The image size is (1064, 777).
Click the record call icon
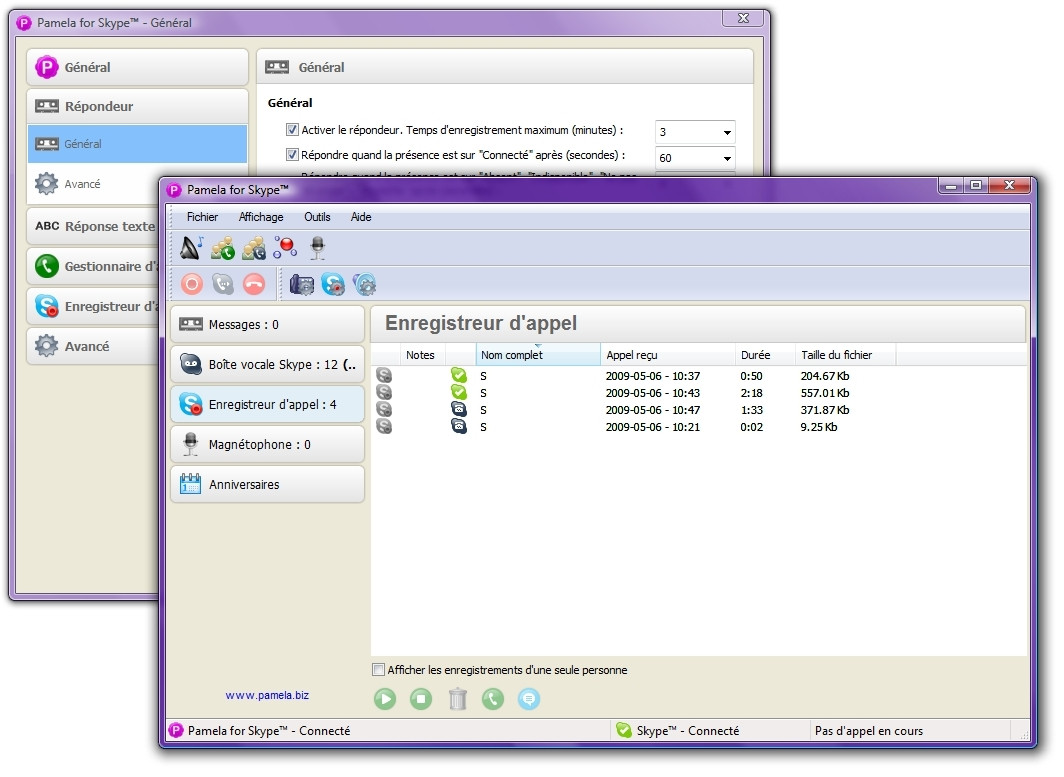(192, 283)
